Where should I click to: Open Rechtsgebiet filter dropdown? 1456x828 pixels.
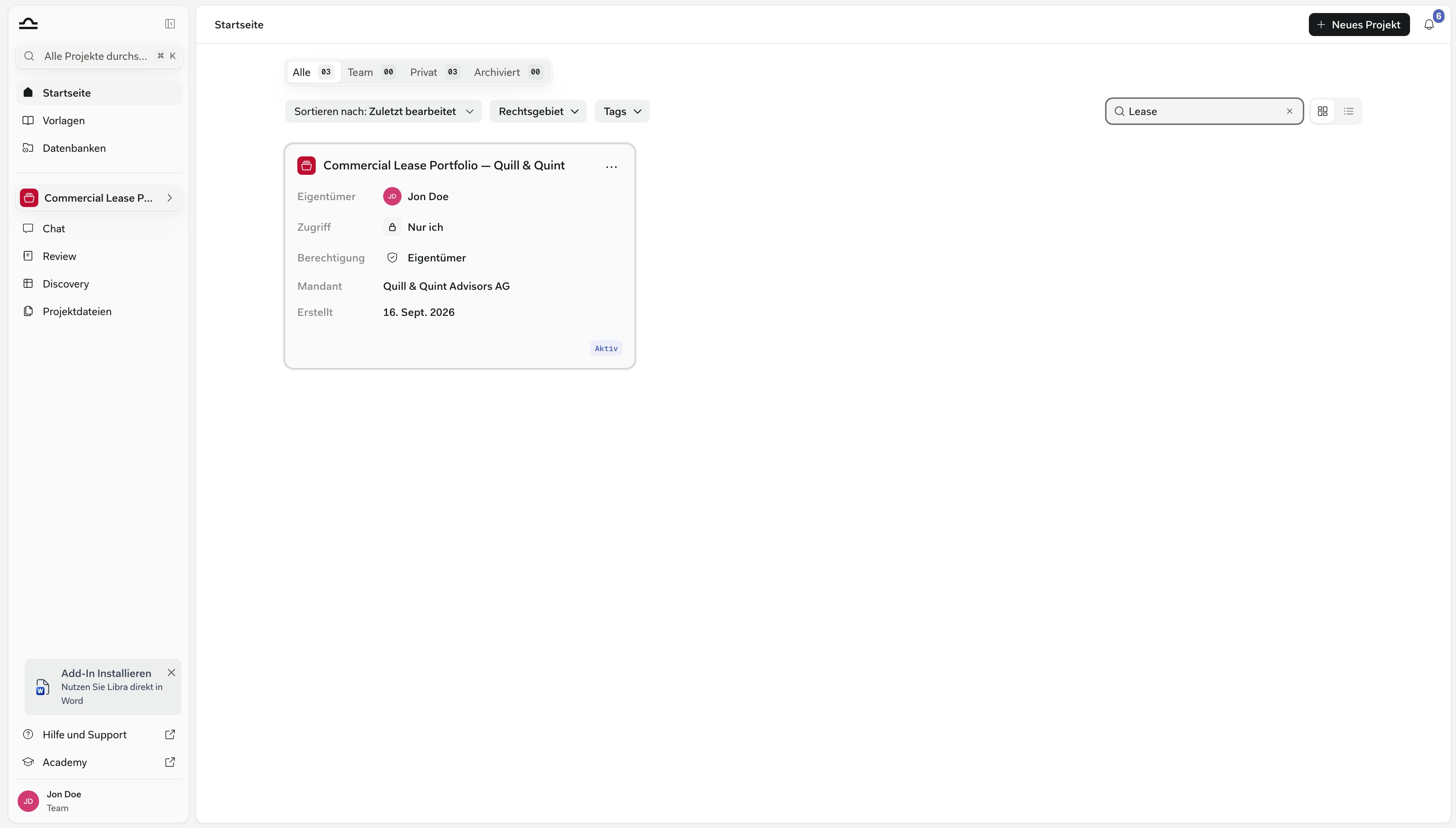click(538, 112)
